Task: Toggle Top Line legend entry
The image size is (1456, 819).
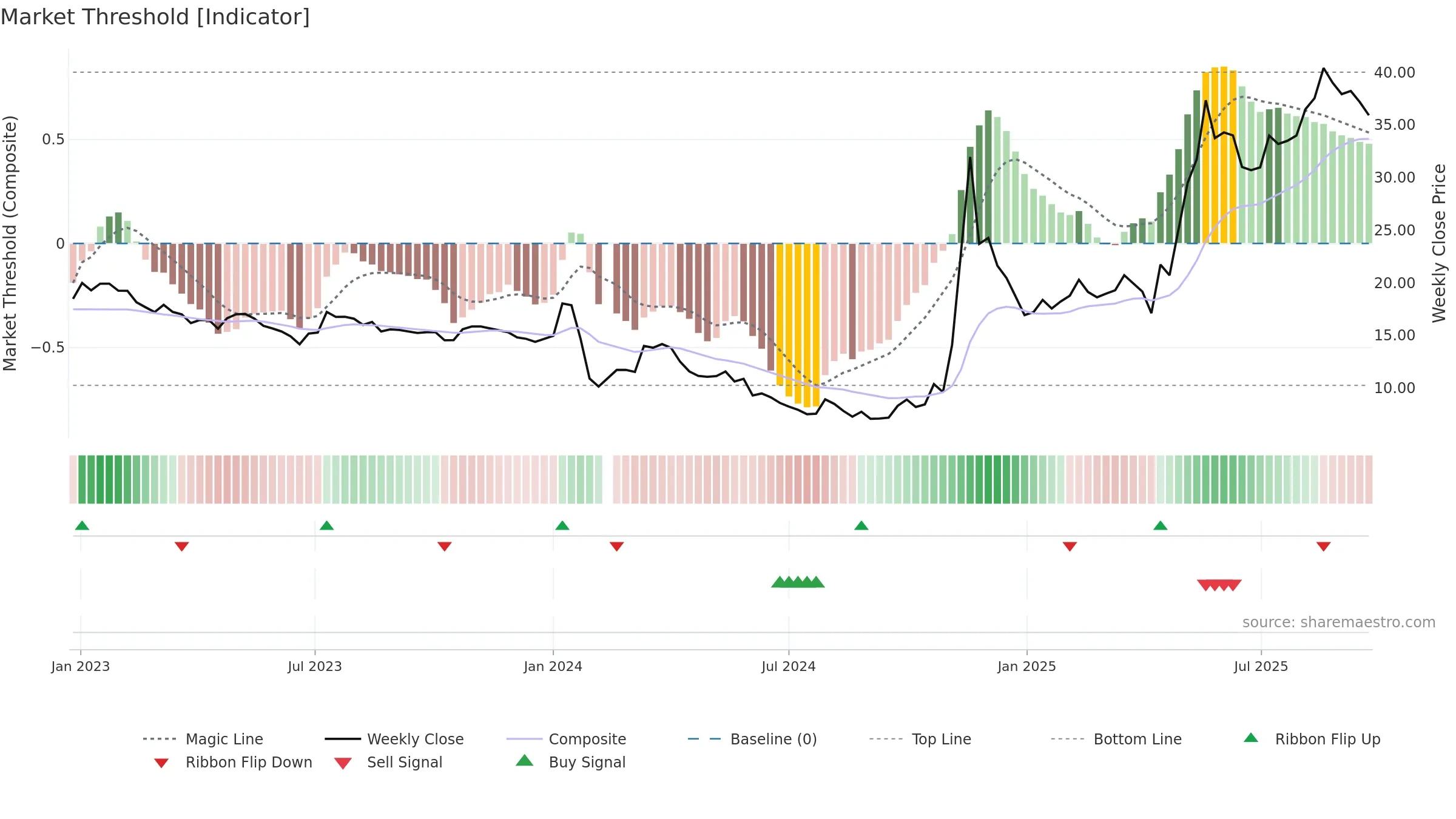Action: [x=920, y=739]
